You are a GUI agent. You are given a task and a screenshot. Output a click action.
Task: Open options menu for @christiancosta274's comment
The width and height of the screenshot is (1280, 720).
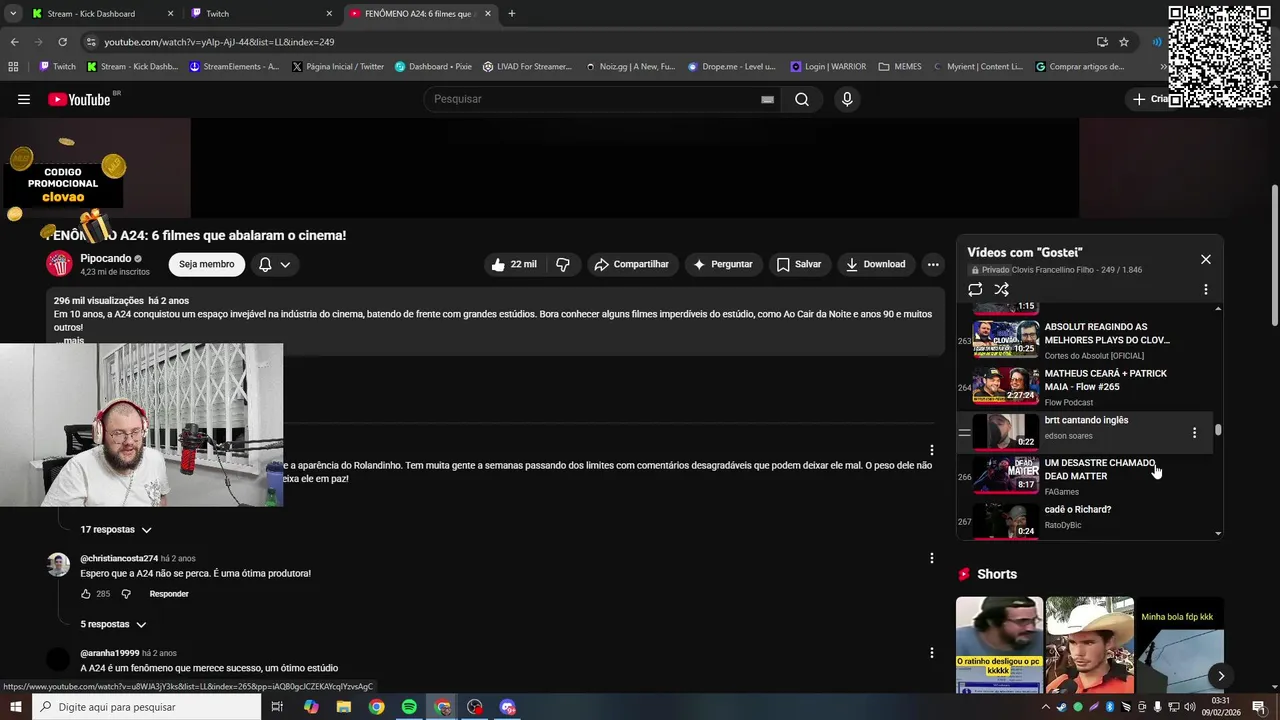coord(932,558)
